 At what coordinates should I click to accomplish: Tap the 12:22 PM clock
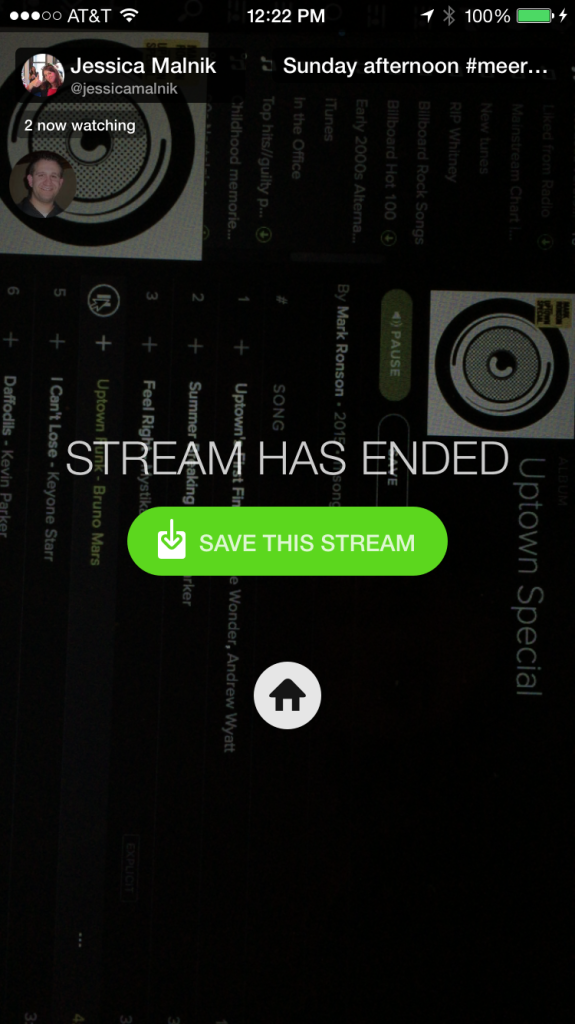(286, 16)
